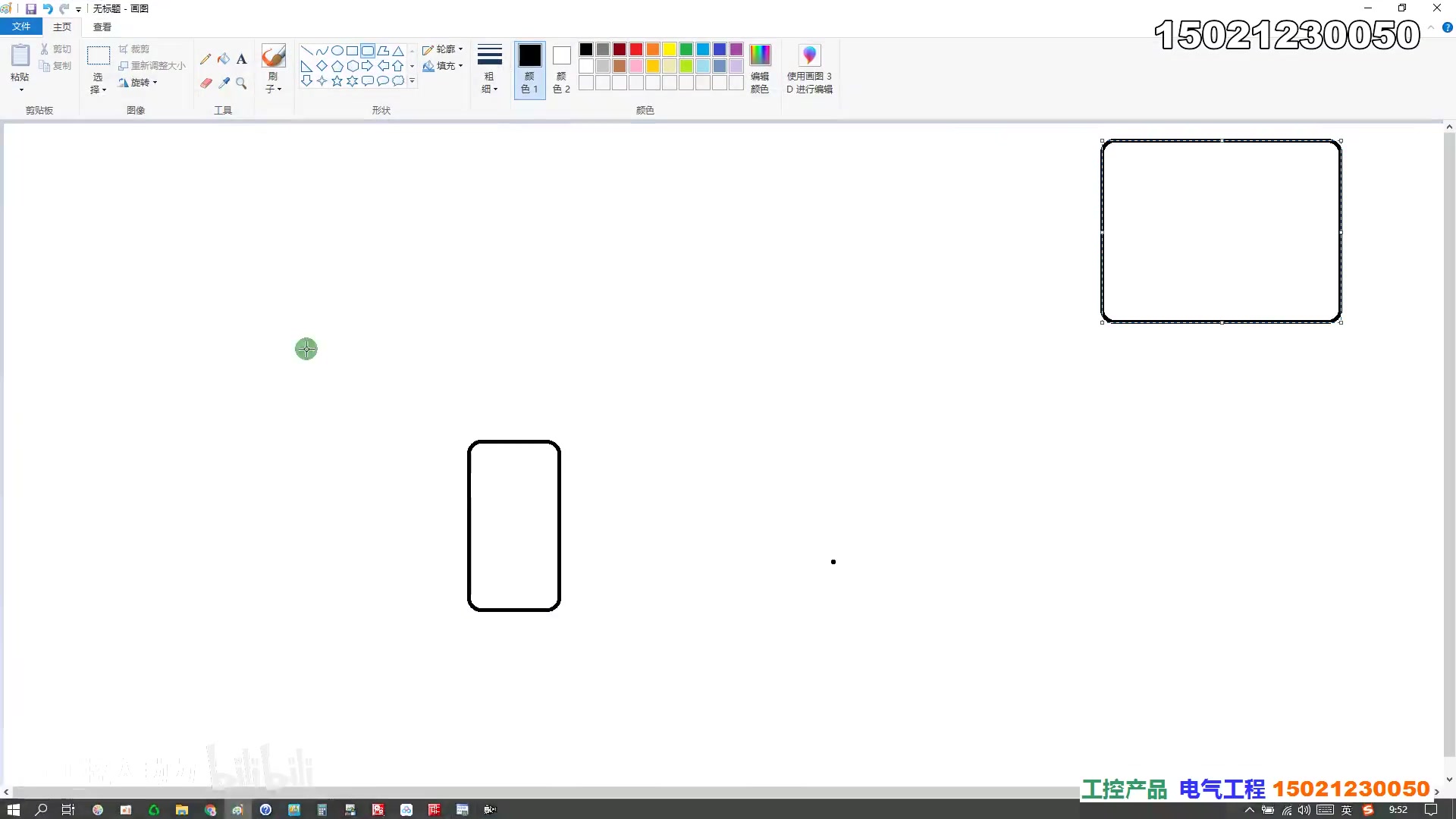The width and height of the screenshot is (1456, 819).
Task: Open the Windows Start menu
Action: (x=13, y=810)
